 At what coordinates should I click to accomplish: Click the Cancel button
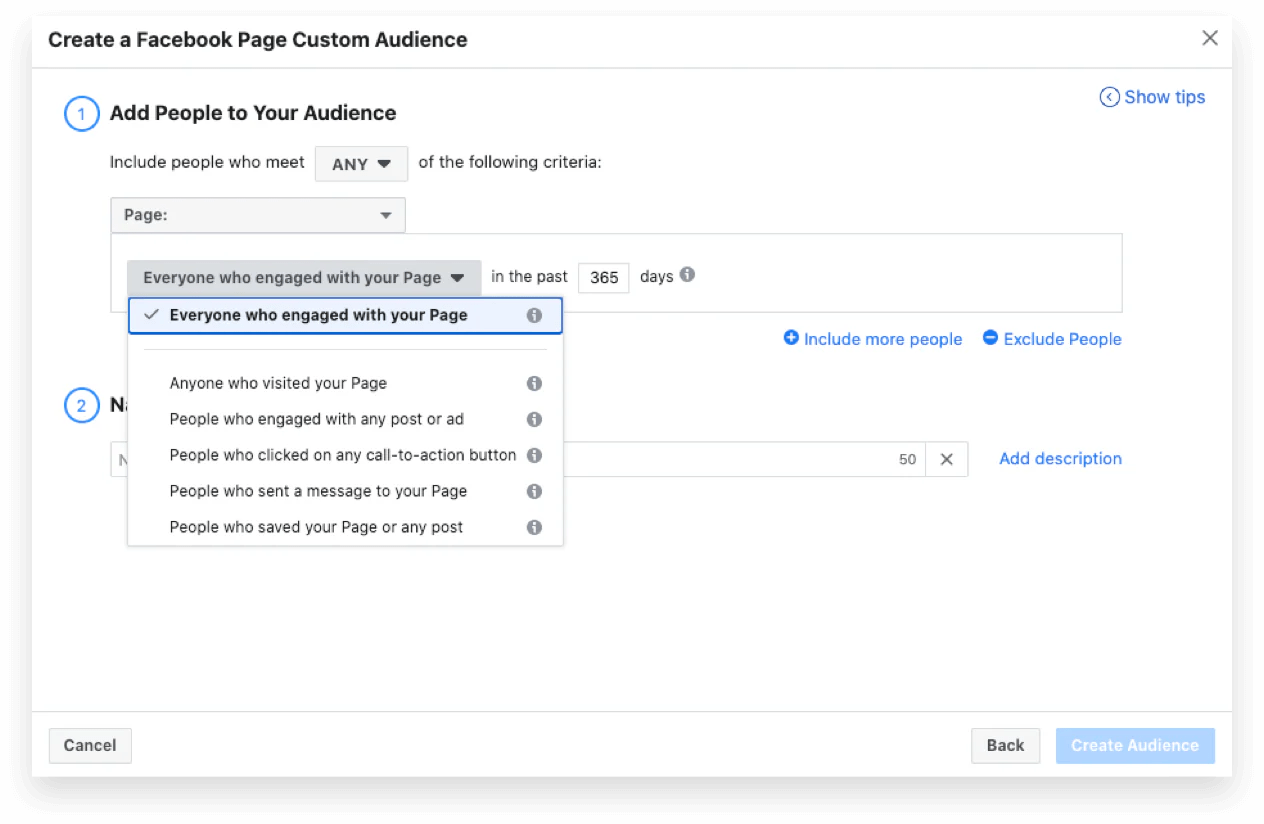90,745
